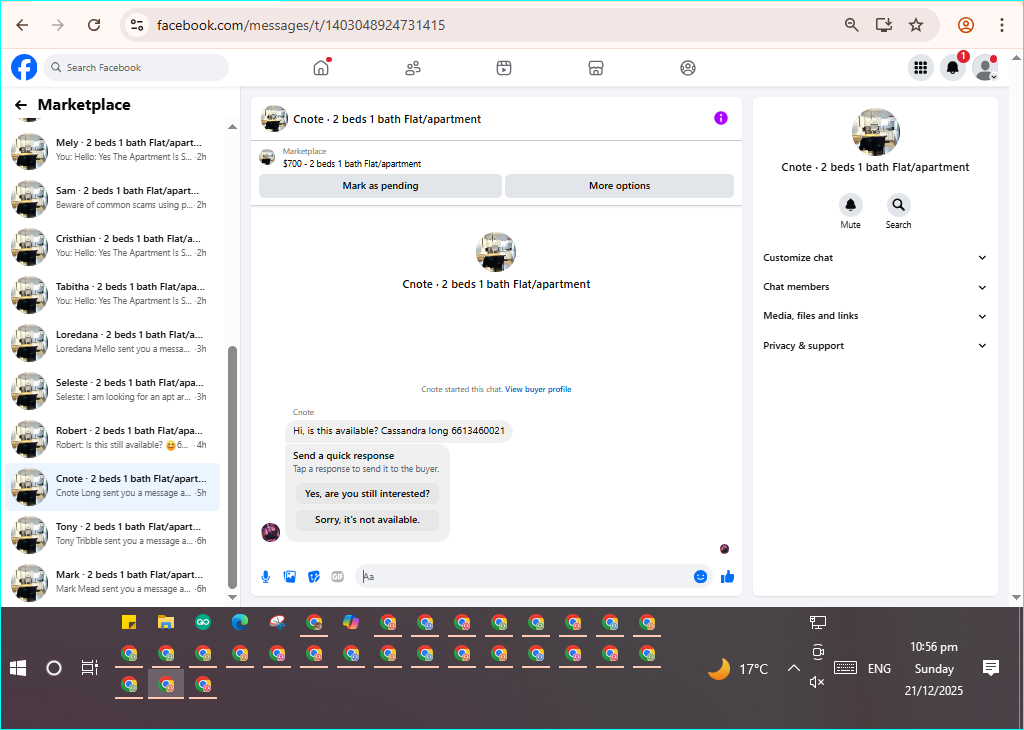This screenshot has height=730, width=1024.
Task: Select the Cnote conversation row
Action: (112, 486)
